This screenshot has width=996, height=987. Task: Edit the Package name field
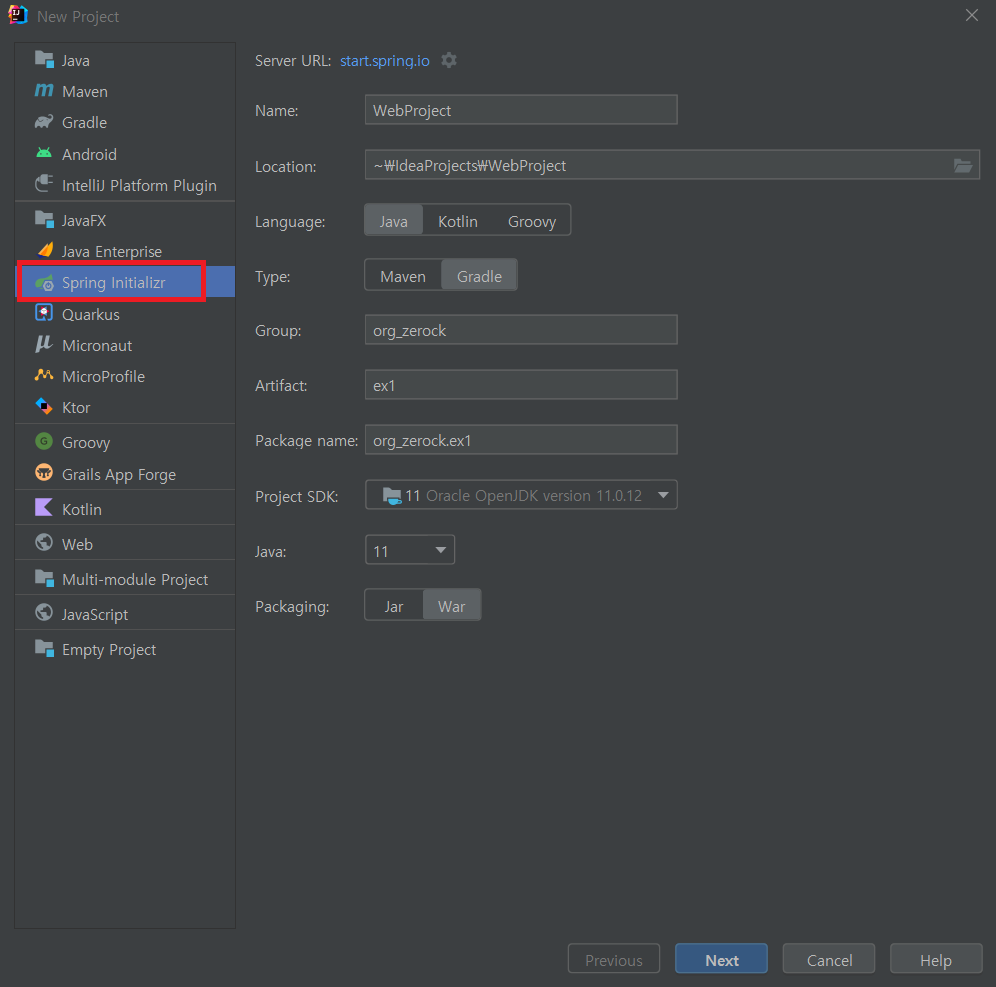(x=521, y=440)
